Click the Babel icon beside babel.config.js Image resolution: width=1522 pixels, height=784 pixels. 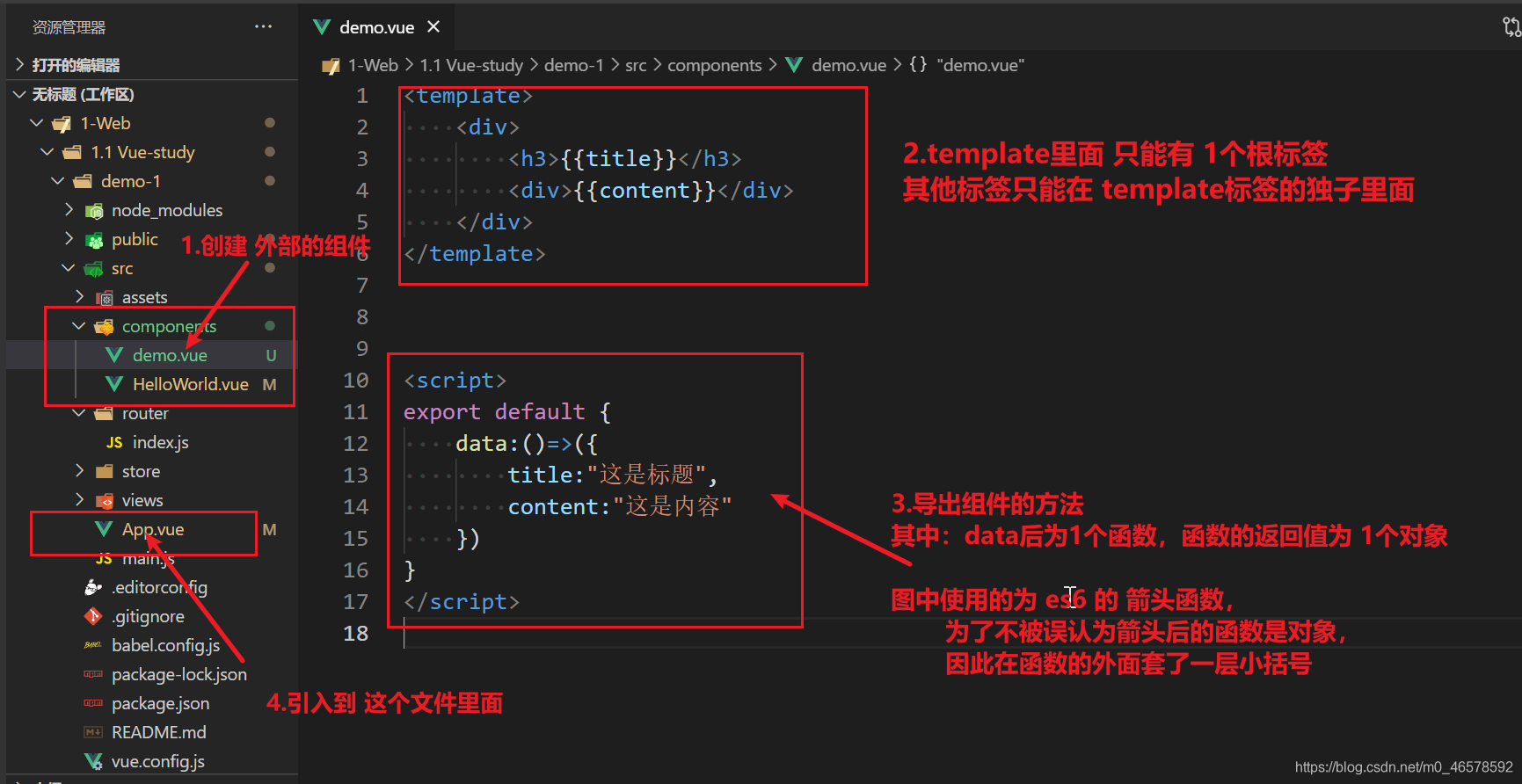point(93,645)
